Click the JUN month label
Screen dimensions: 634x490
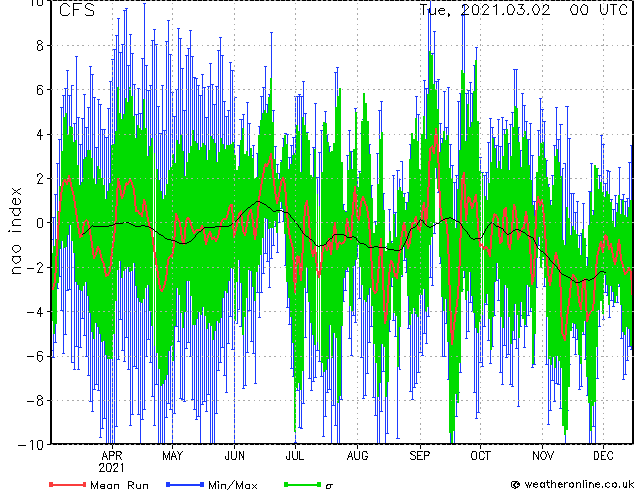point(235,456)
